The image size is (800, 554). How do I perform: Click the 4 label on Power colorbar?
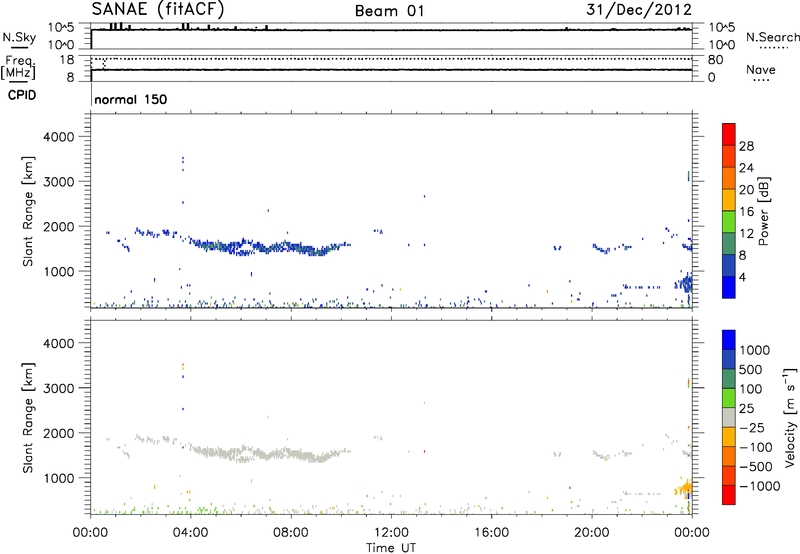[x=742, y=277]
